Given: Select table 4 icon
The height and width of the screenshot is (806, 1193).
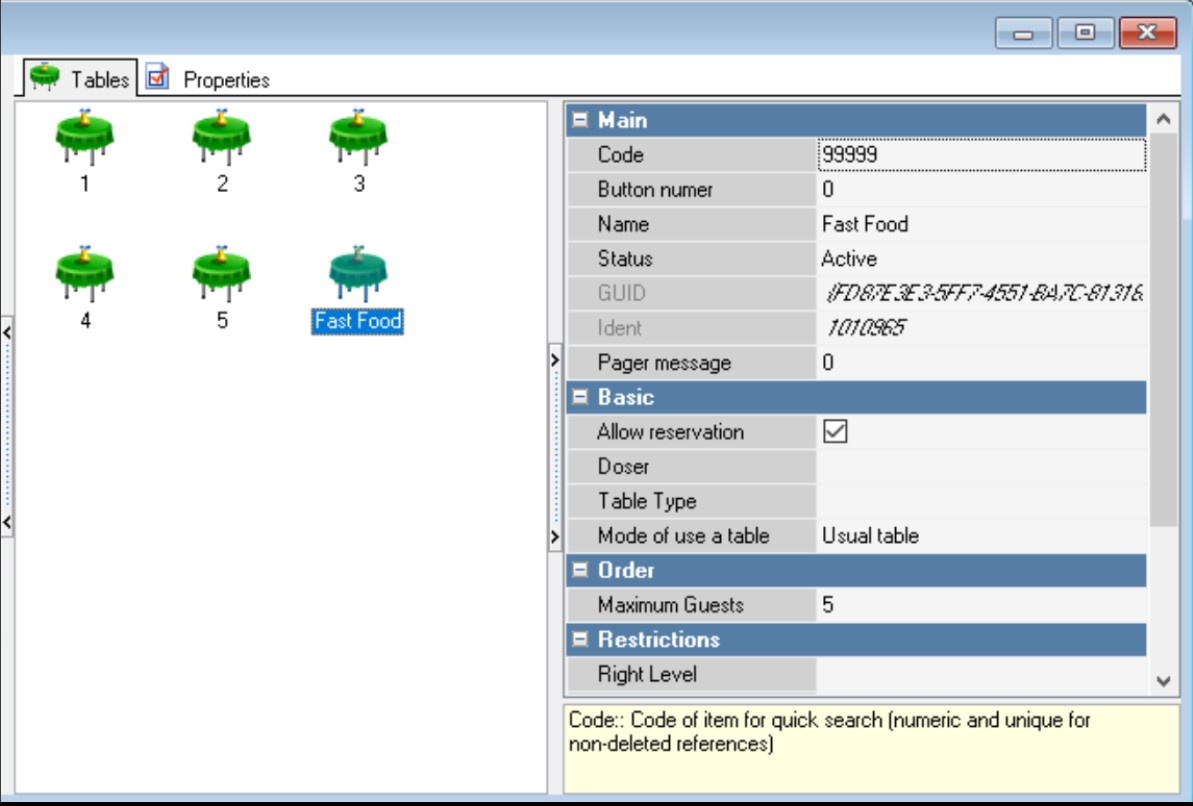Looking at the screenshot, I should tap(84, 275).
